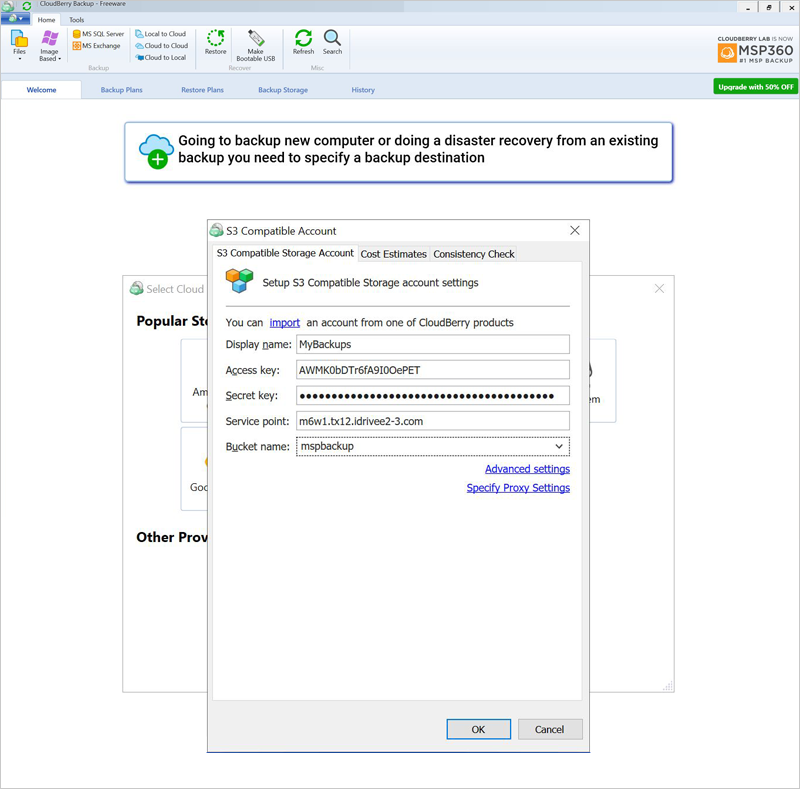Image resolution: width=800 pixels, height=789 pixels.
Task: Choose MS Exchange backup
Action: (x=96, y=46)
